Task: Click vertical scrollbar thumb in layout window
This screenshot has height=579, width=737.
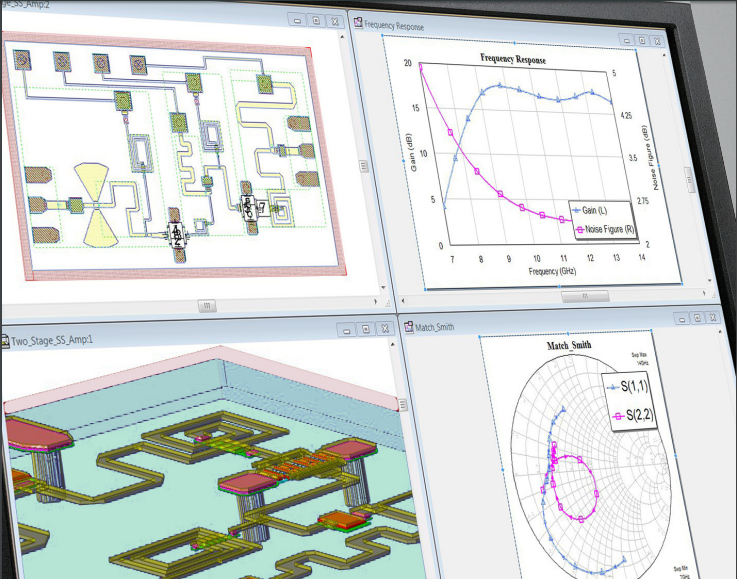Action: [x=363, y=166]
